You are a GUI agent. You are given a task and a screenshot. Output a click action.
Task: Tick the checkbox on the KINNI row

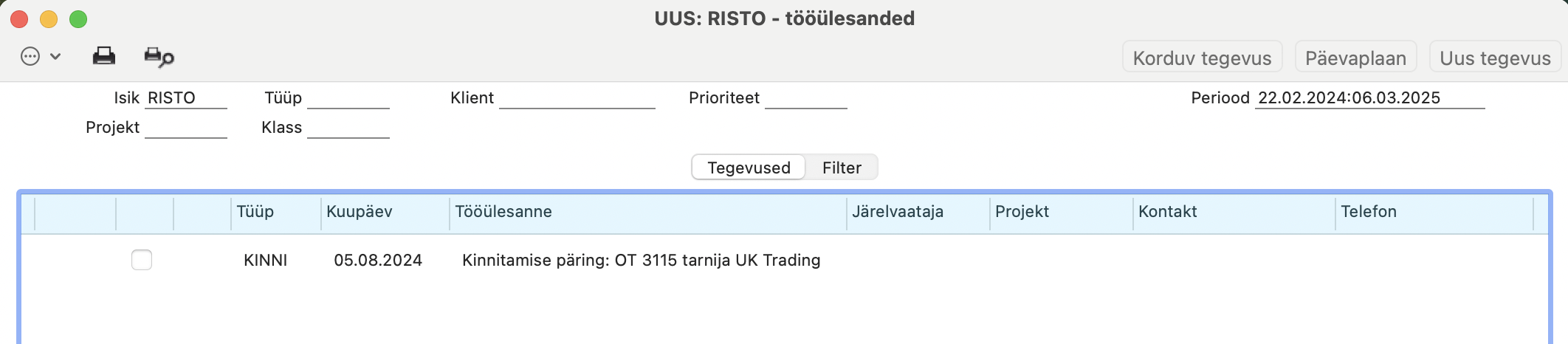(142, 260)
